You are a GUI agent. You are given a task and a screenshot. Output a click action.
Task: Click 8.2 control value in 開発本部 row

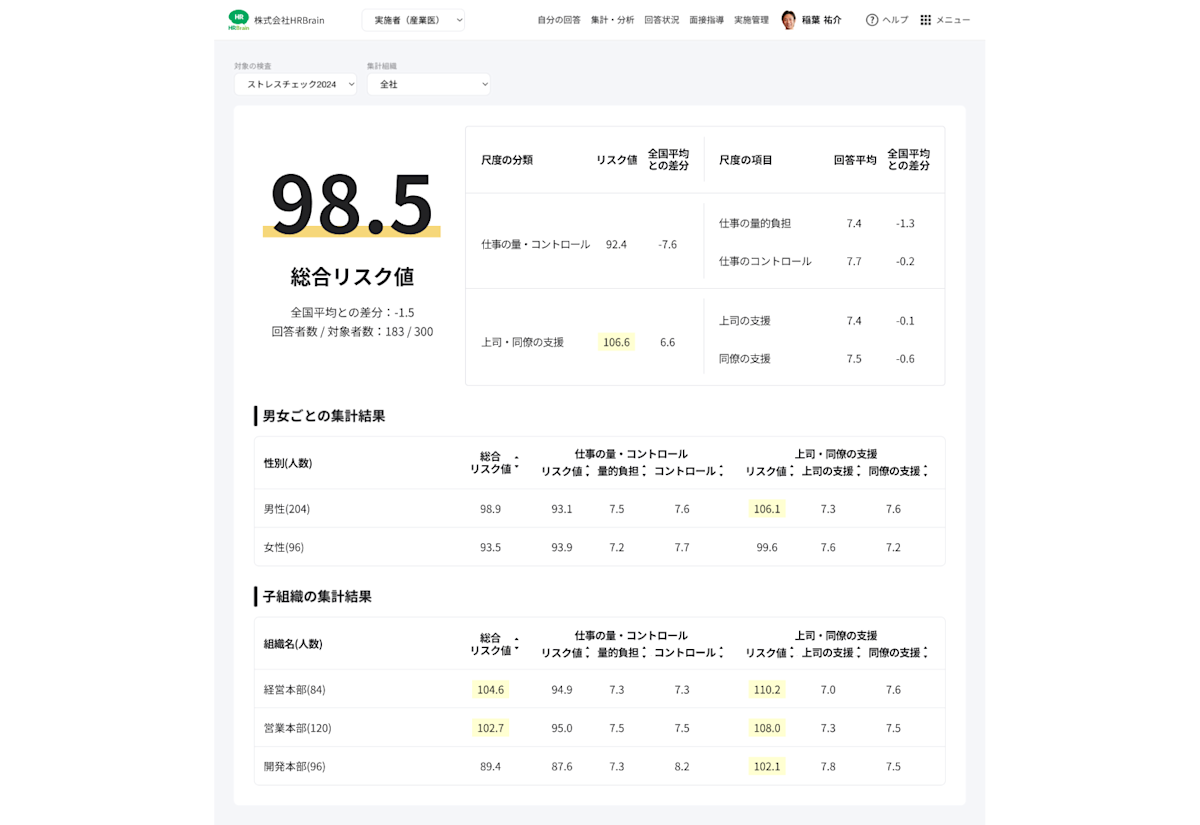pyautogui.click(x=682, y=766)
